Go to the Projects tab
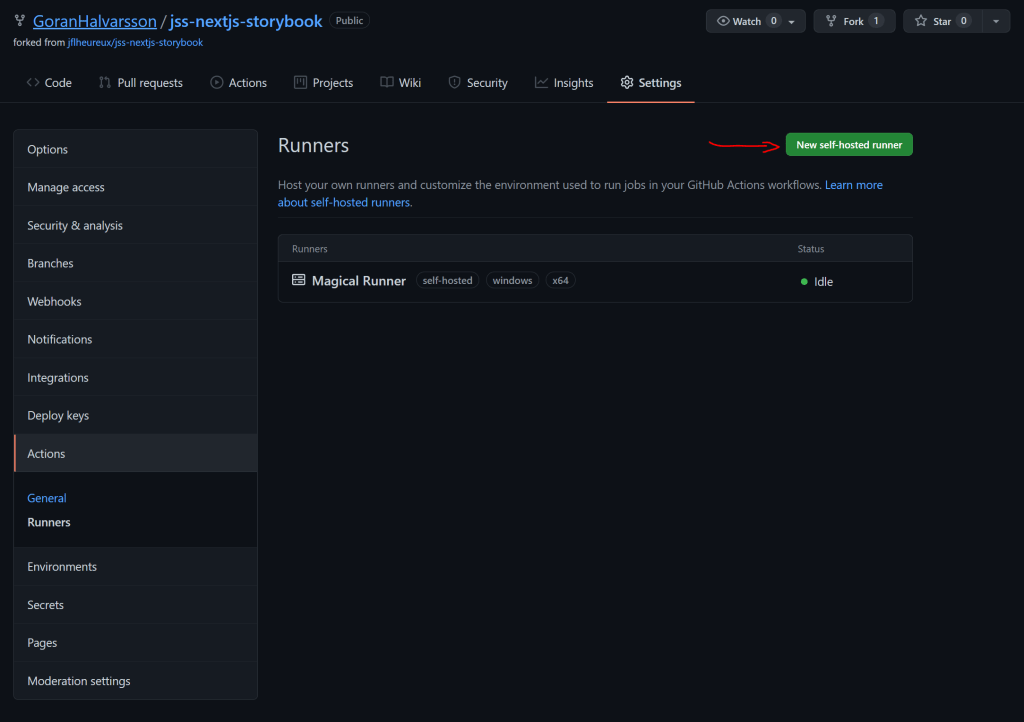 (x=323, y=83)
